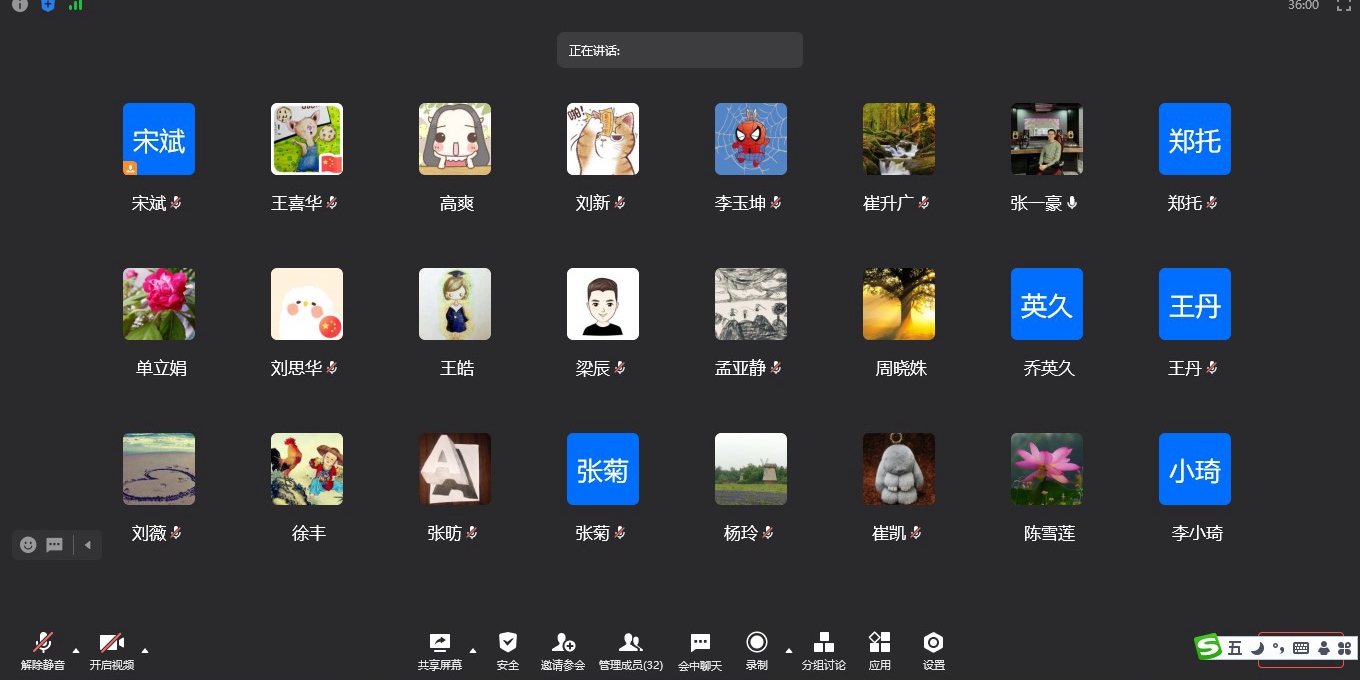Open the Apps (应用) icon
This screenshot has width=1360, height=680.
tap(879, 643)
